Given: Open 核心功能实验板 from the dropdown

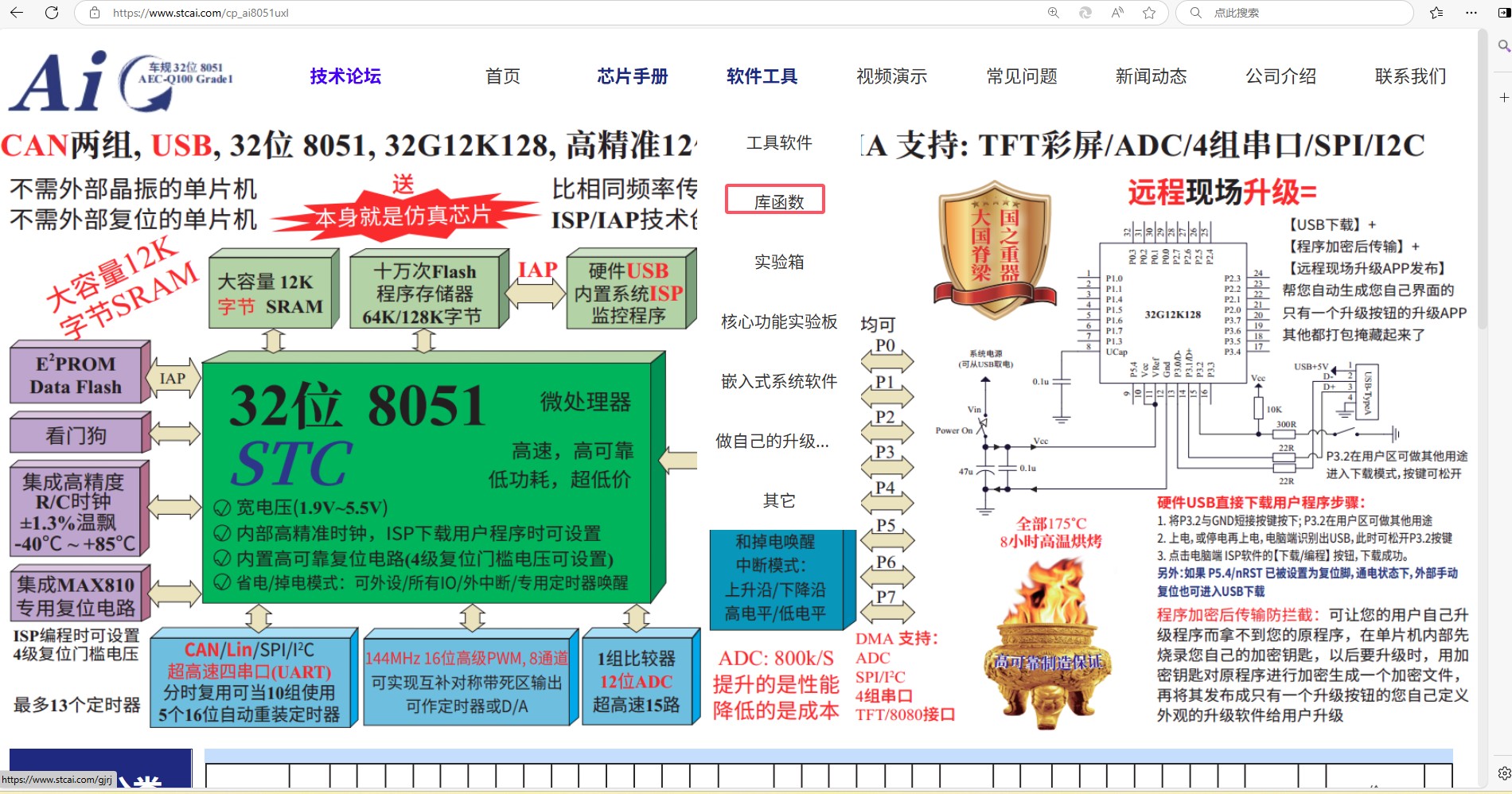Looking at the screenshot, I should (x=779, y=322).
